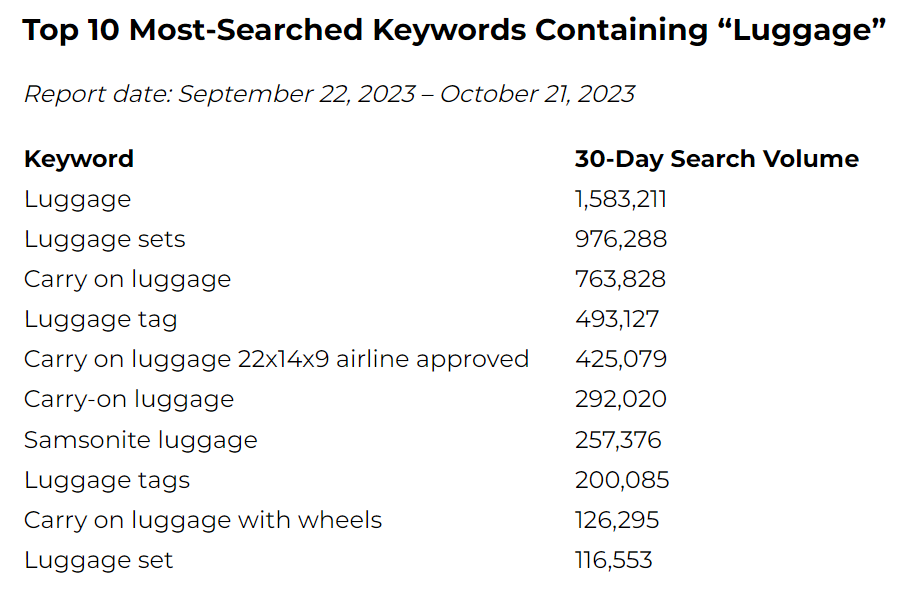The width and height of the screenshot is (898, 592).
Task: Click the 30-Day Search Volume header
Action: click(716, 159)
